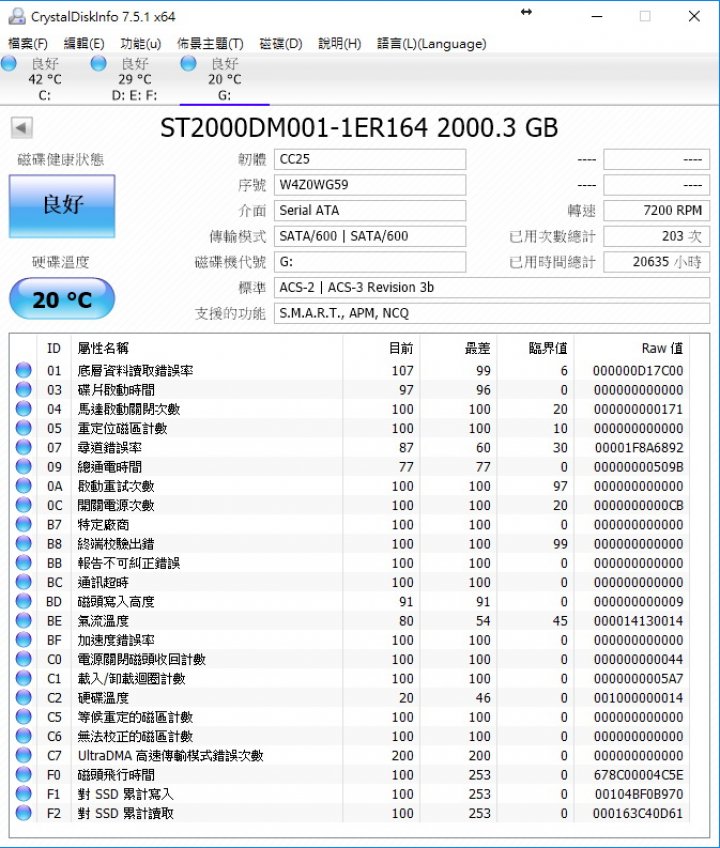
Task: Open the 磁碟(D) menu
Action: (281, 44)
